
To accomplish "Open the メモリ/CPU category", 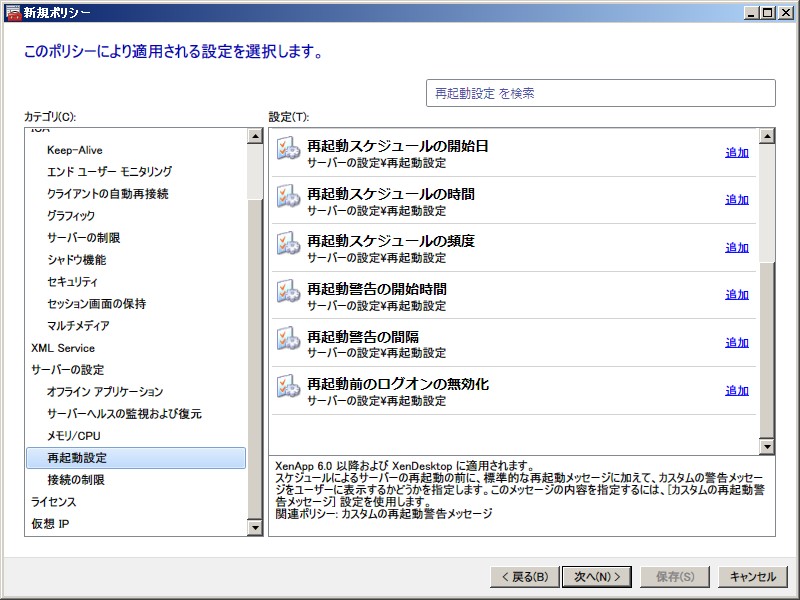I will [x=73, y=436].
